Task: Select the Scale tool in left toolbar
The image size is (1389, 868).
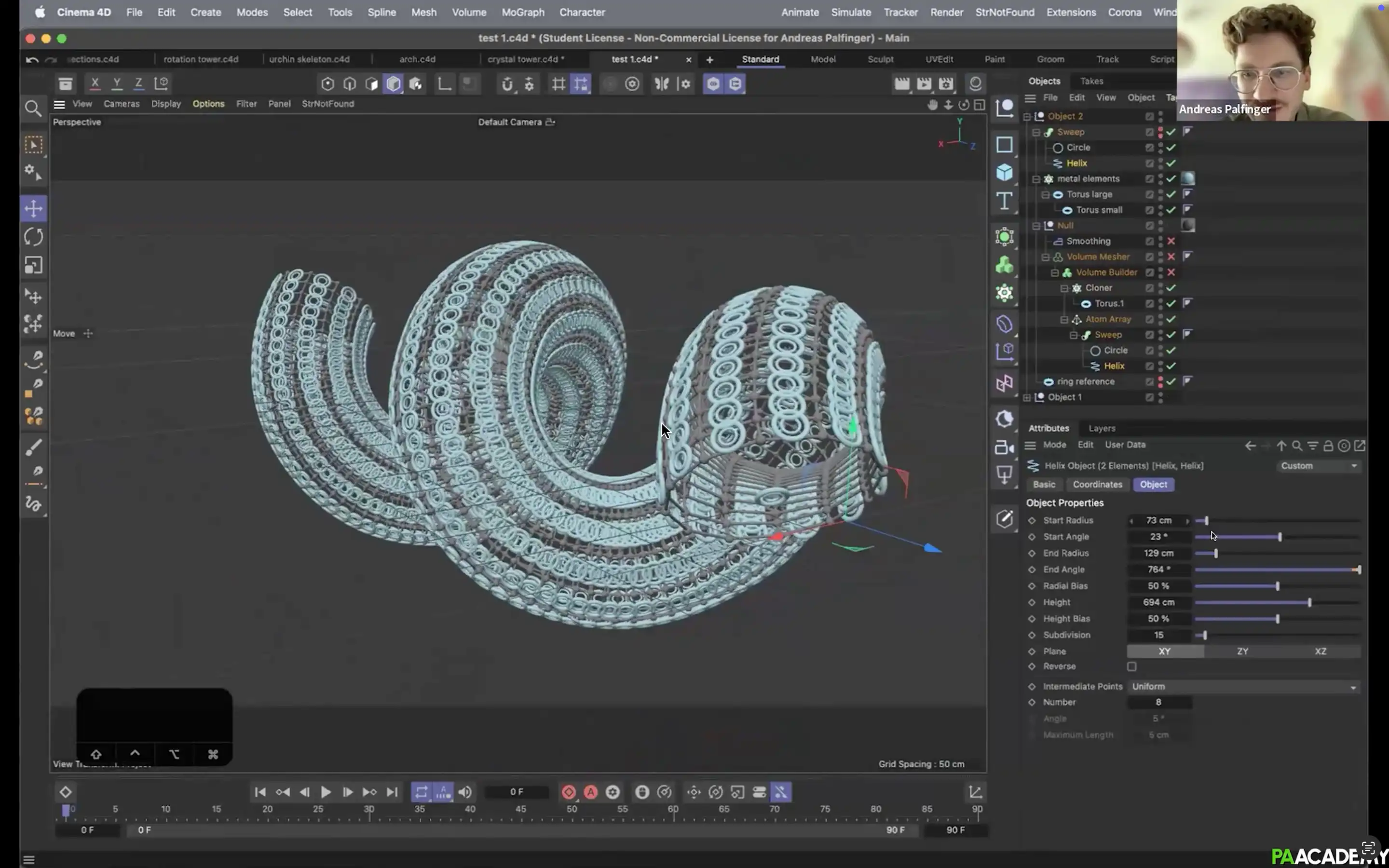Action: pyautogui.click(x=33, y=265)
